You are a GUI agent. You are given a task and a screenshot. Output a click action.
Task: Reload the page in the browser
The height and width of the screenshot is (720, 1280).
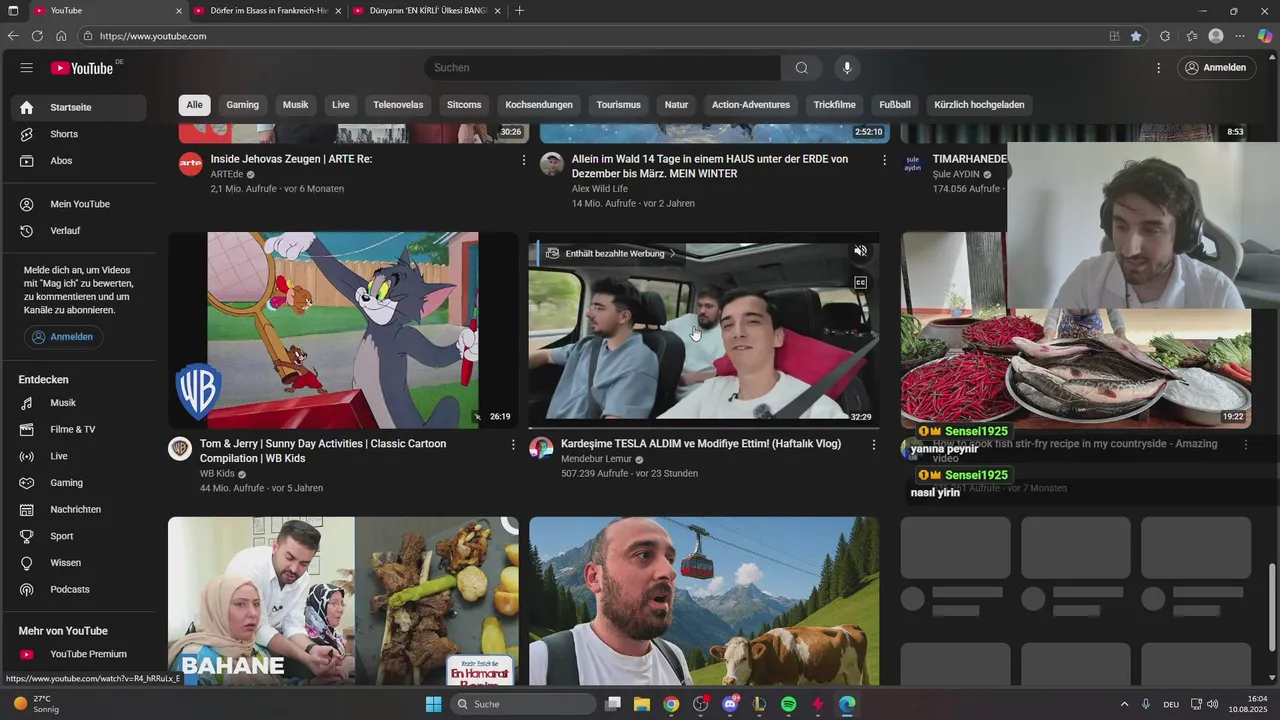pyautogui.click(x=37, y=36)
